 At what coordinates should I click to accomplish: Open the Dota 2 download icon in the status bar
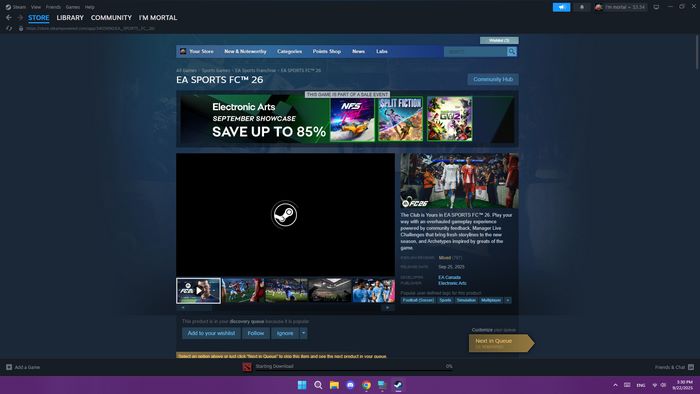pos(247,367)
